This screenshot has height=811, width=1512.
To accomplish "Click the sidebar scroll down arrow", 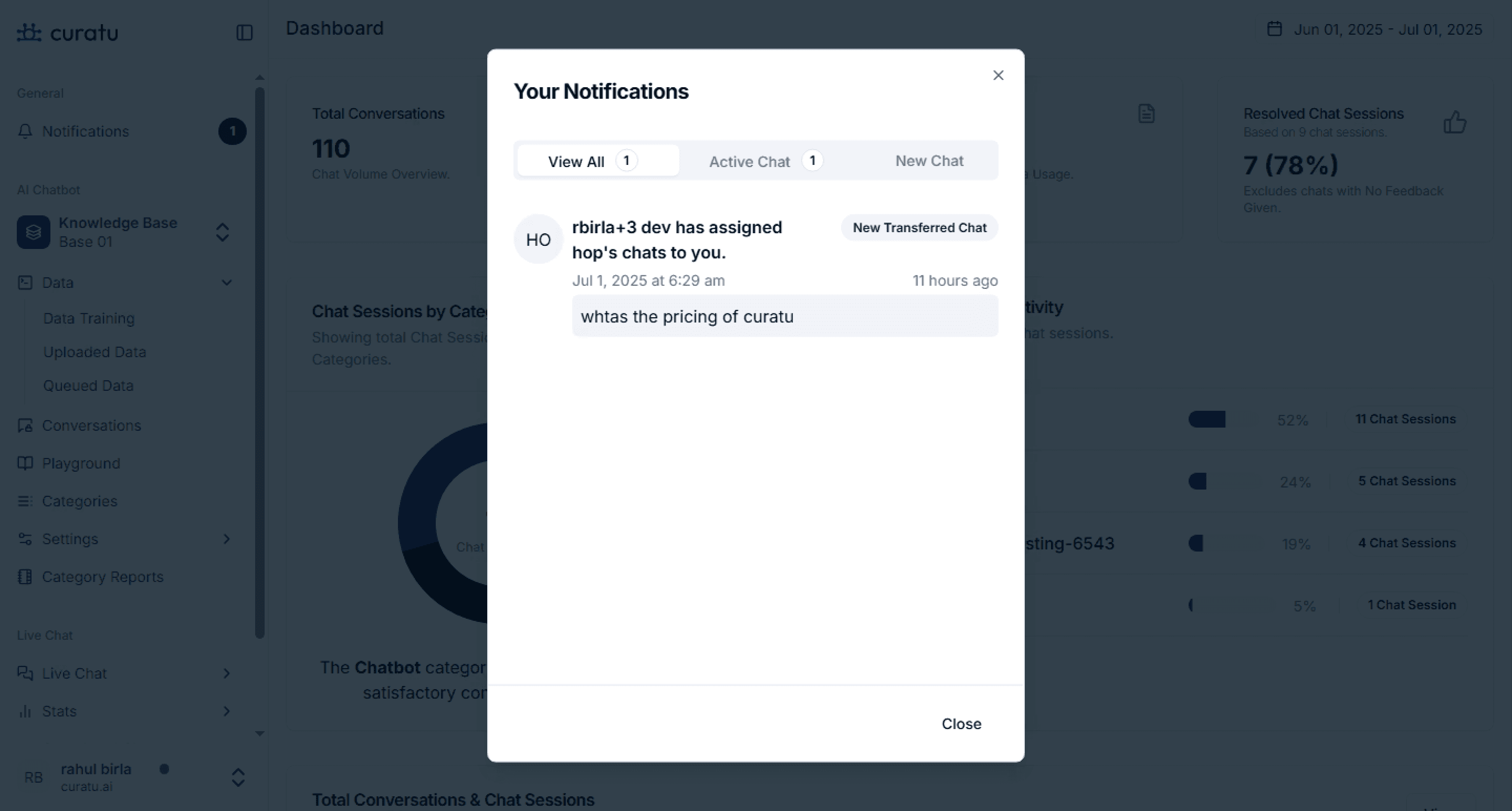I will pyautogui.click(x=259, y=733).
